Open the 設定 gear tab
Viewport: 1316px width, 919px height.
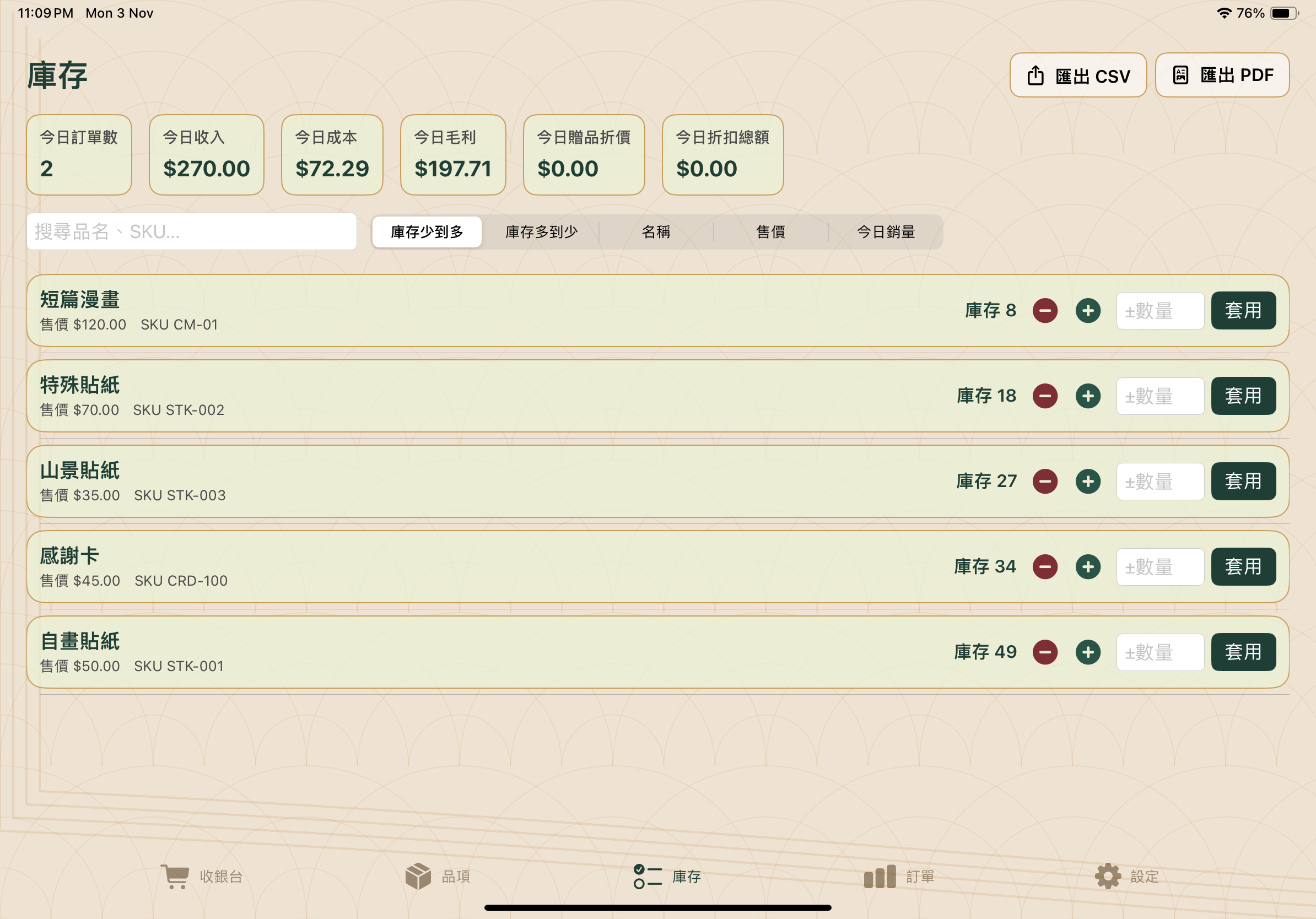tap(1126, 876)
